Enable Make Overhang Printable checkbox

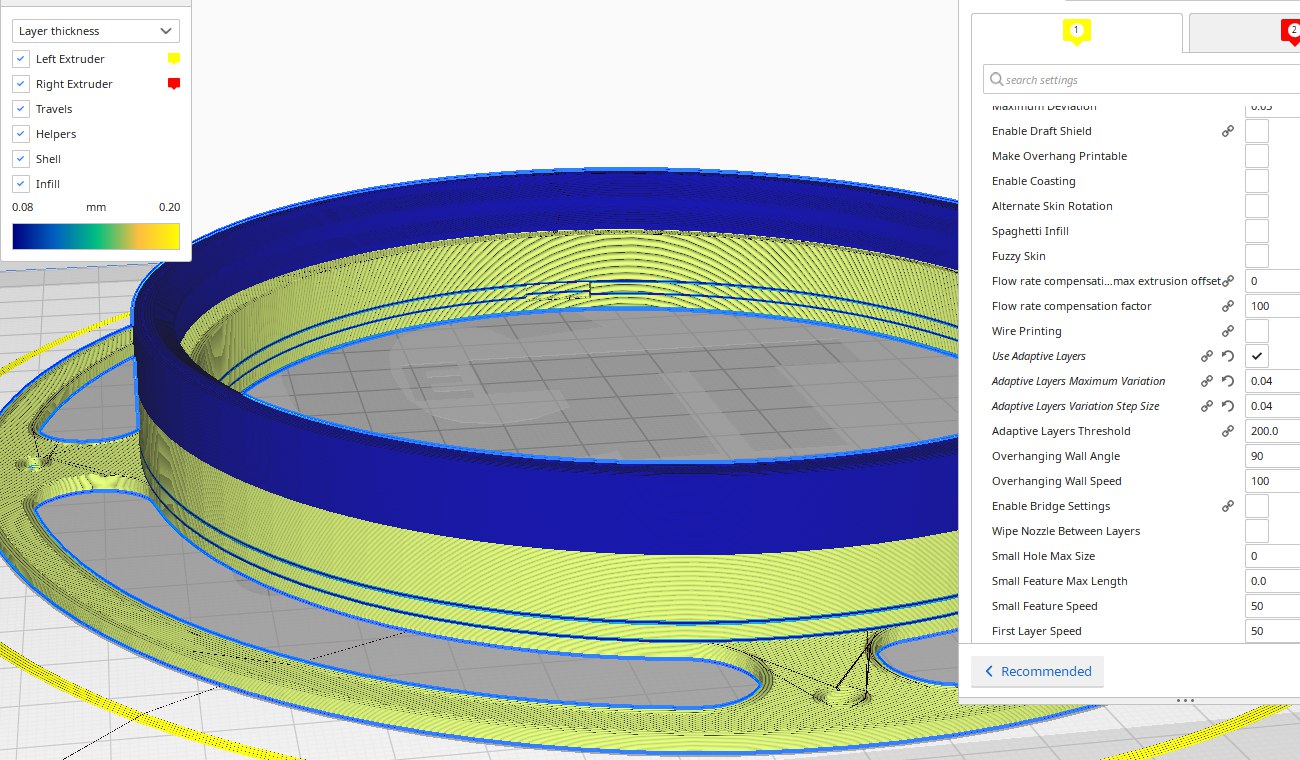pyautogui.click(x=1257, y=156)
